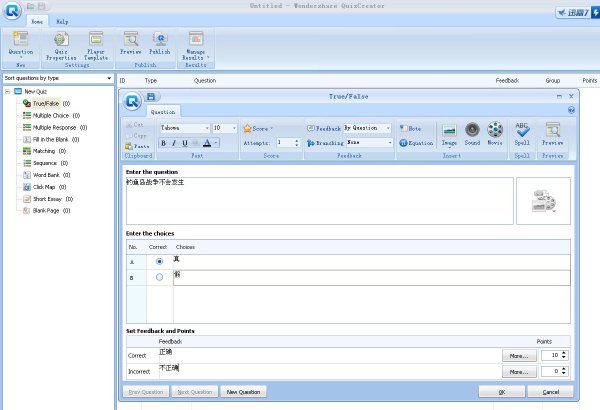Click the Incorrect feedback text field

coord(330,371)
